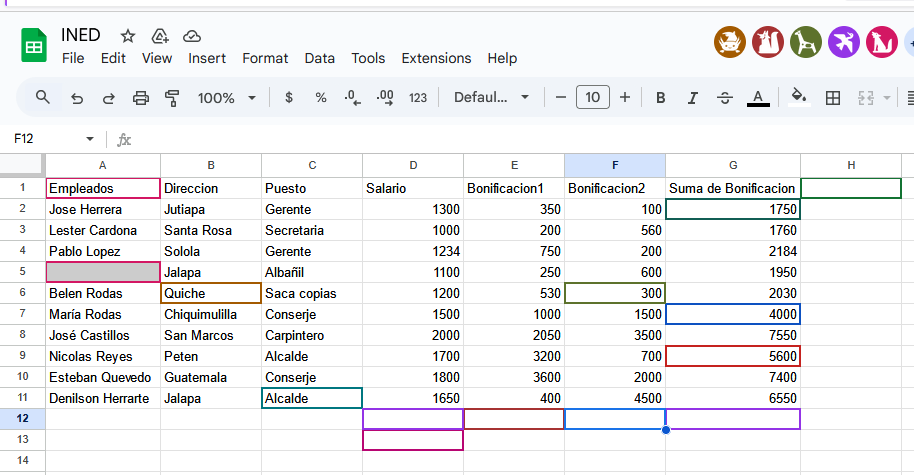Image resolution: width=914 pixels, height=475 pixels.
Task: Select cell Esteban Quevedo
Action: click(x=103, y=377)
